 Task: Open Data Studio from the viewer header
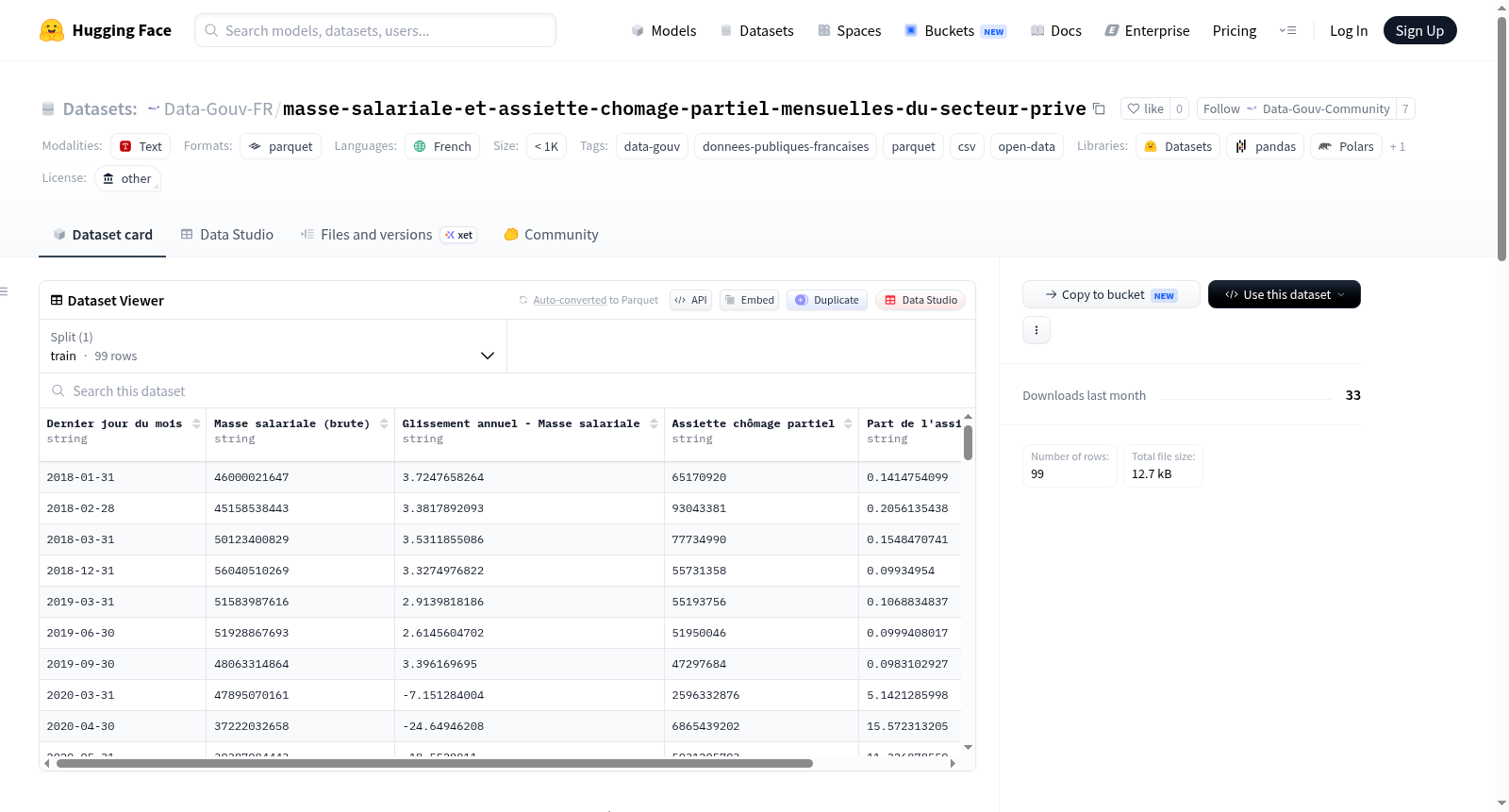point(920,300)
